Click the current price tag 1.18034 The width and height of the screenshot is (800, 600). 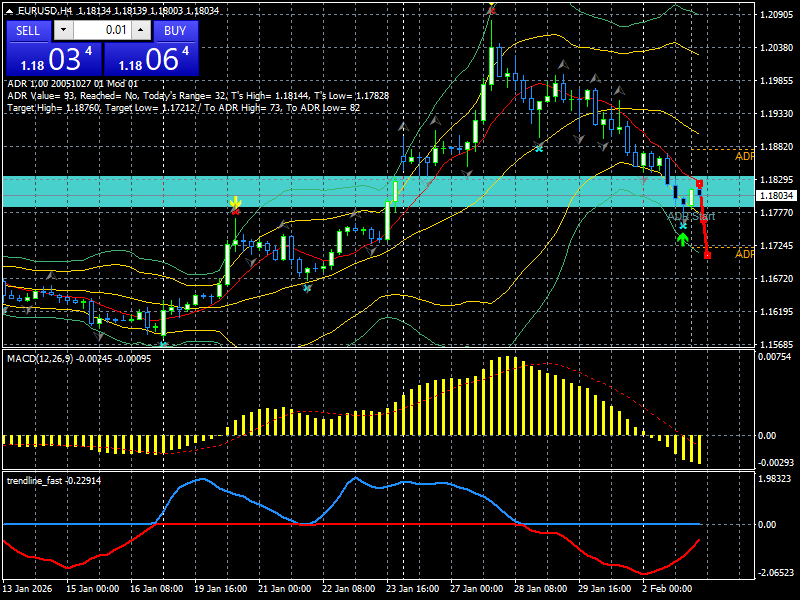(x=777, y=195)
